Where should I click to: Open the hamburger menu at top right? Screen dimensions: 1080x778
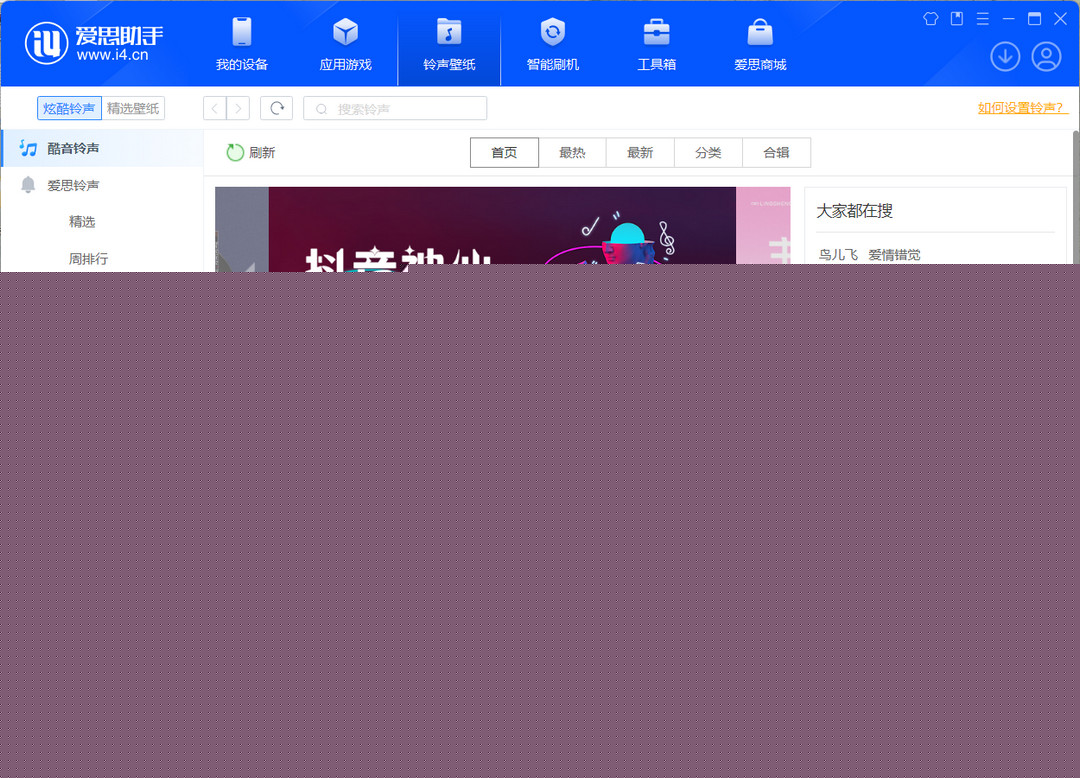(982, 18)
